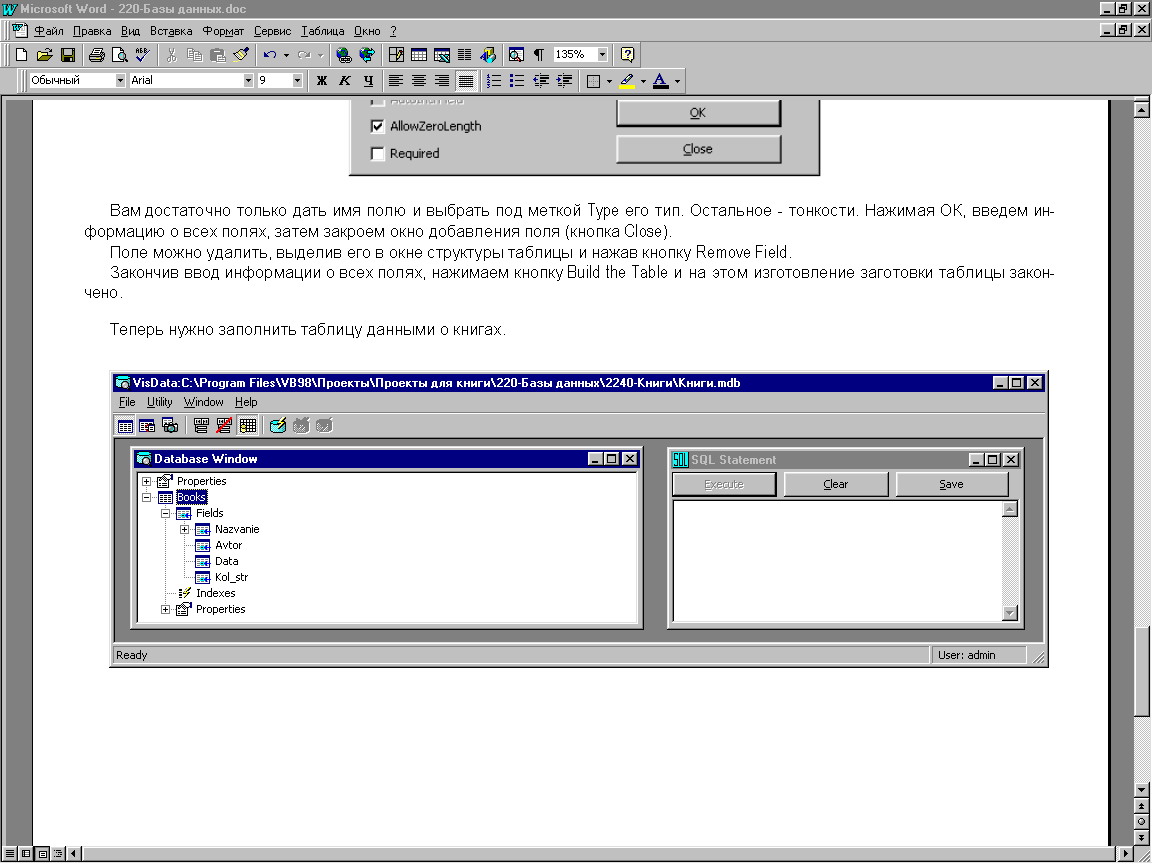Click the Dynaset type Recordset icon in VisData
Viewport: 1152px width, 864px height.
click(147, 425)
